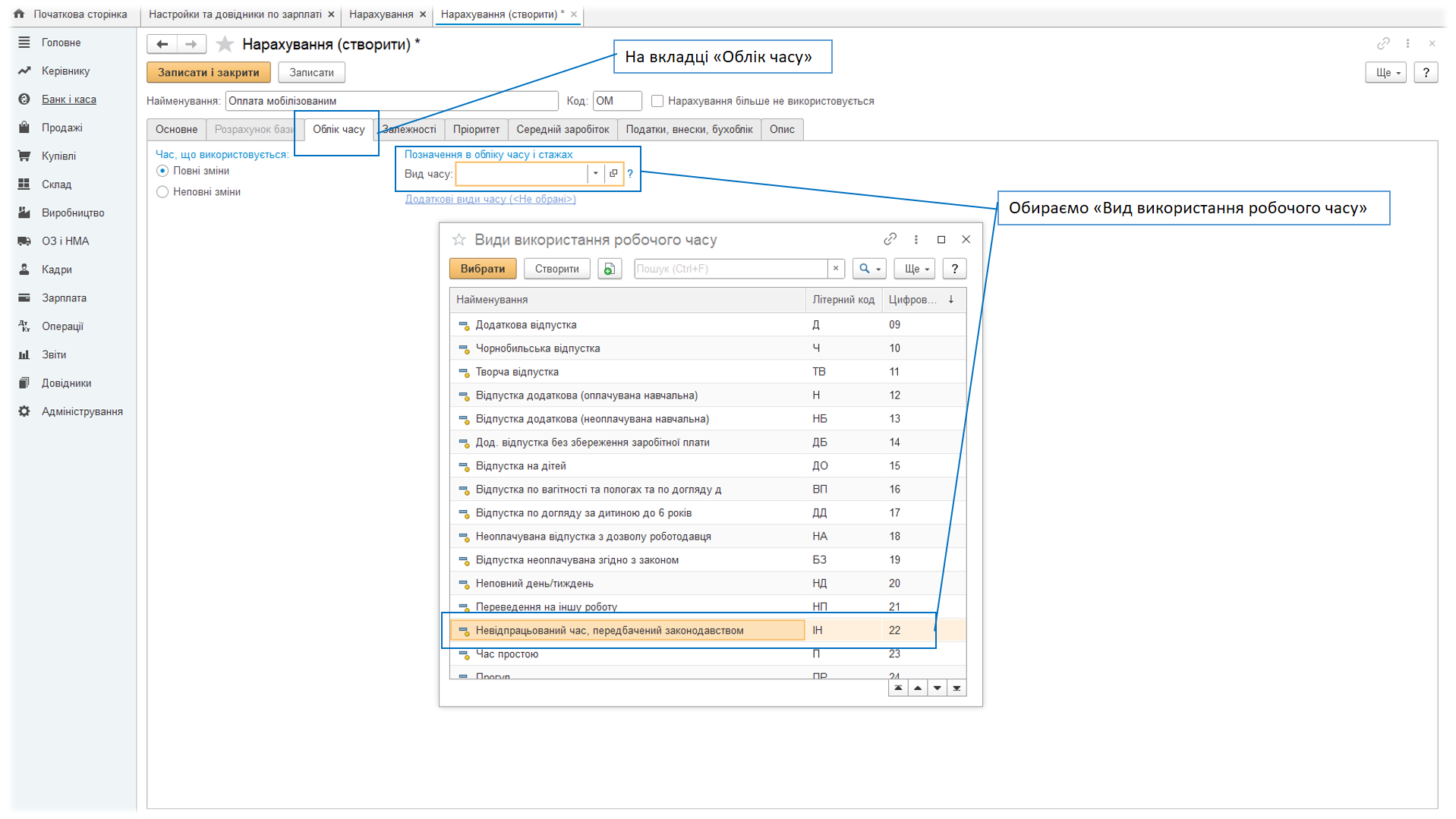This screenshot has height=819, width=1456.
Task: Open dialog three-dot menu
Action: point(916,239)
